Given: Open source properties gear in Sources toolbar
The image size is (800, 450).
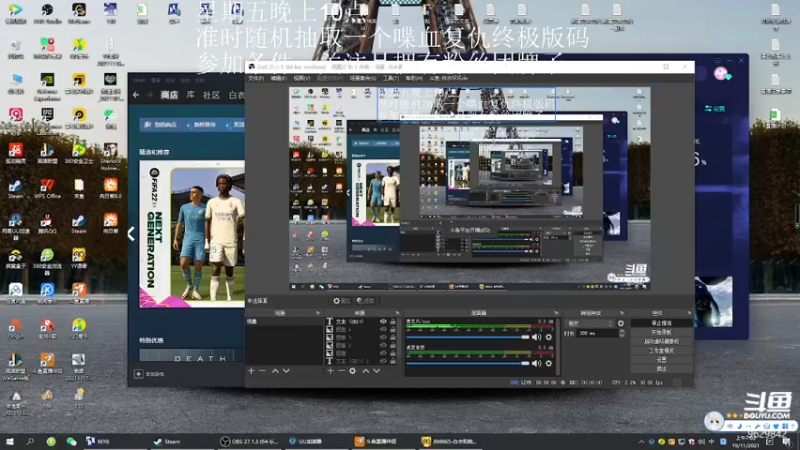Looking at the screenshot, I should click(x=353, y=371).
